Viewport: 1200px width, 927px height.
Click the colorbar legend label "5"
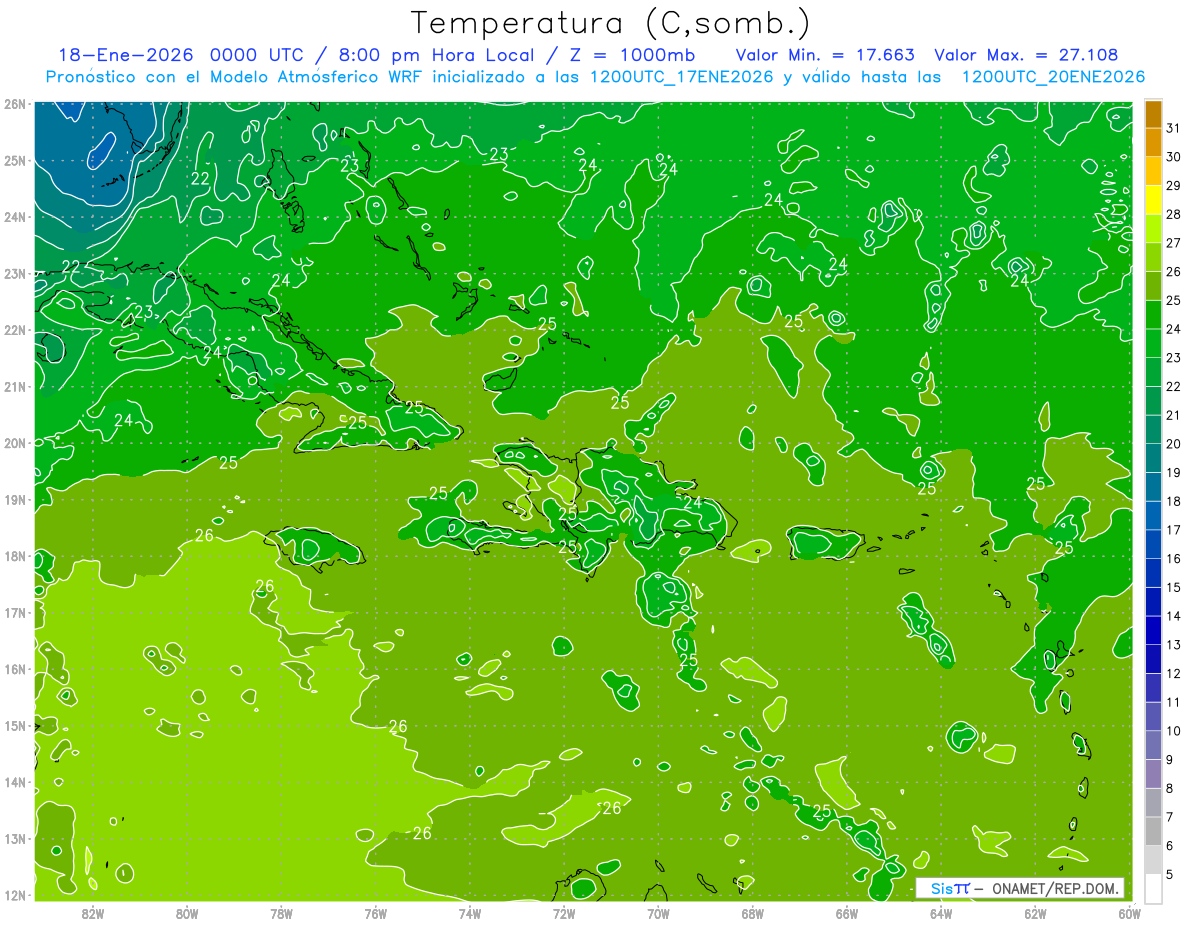1170,874
